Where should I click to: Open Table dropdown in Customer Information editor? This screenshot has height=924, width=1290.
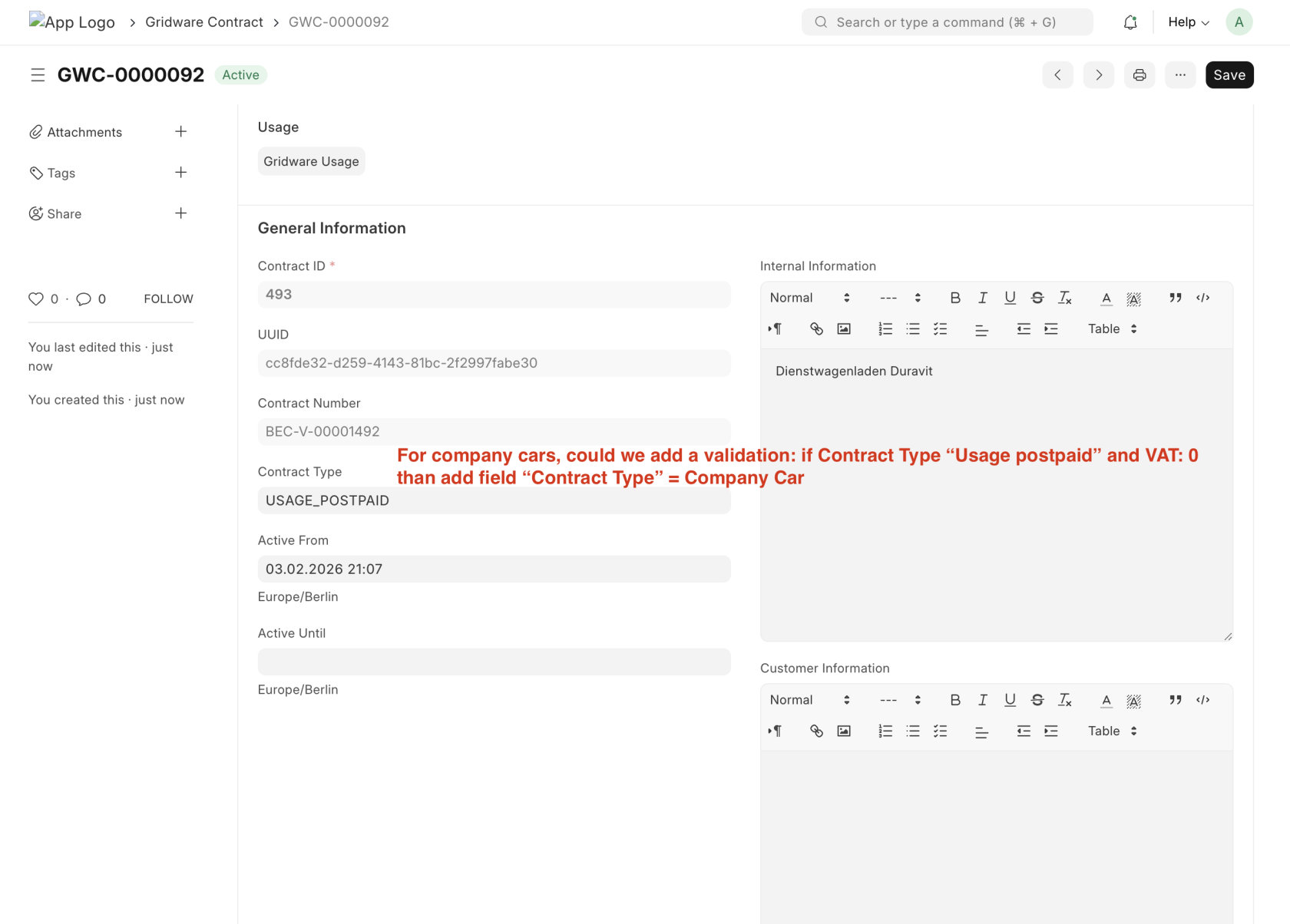(1112, 731)
